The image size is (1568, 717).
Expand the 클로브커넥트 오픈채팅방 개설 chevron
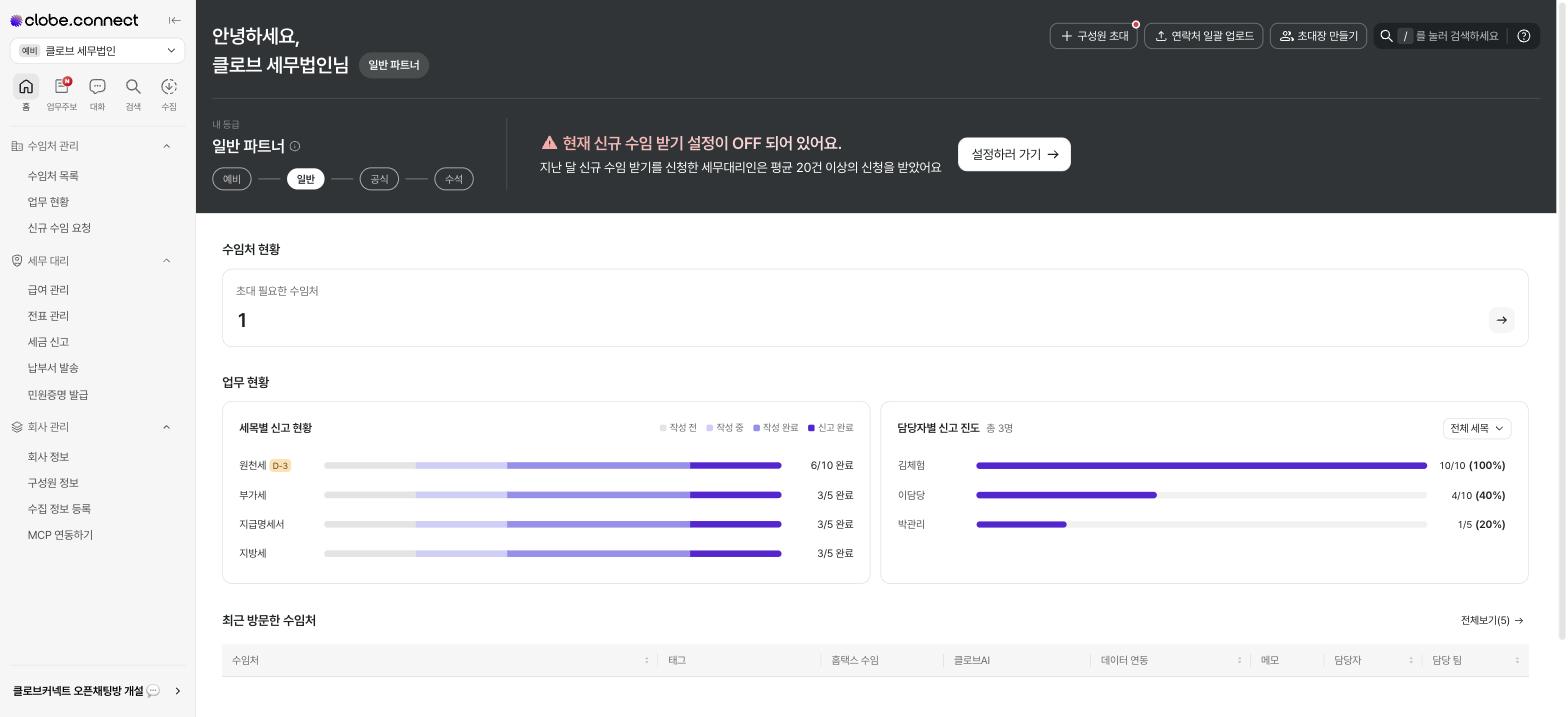[x=178, y=691]
